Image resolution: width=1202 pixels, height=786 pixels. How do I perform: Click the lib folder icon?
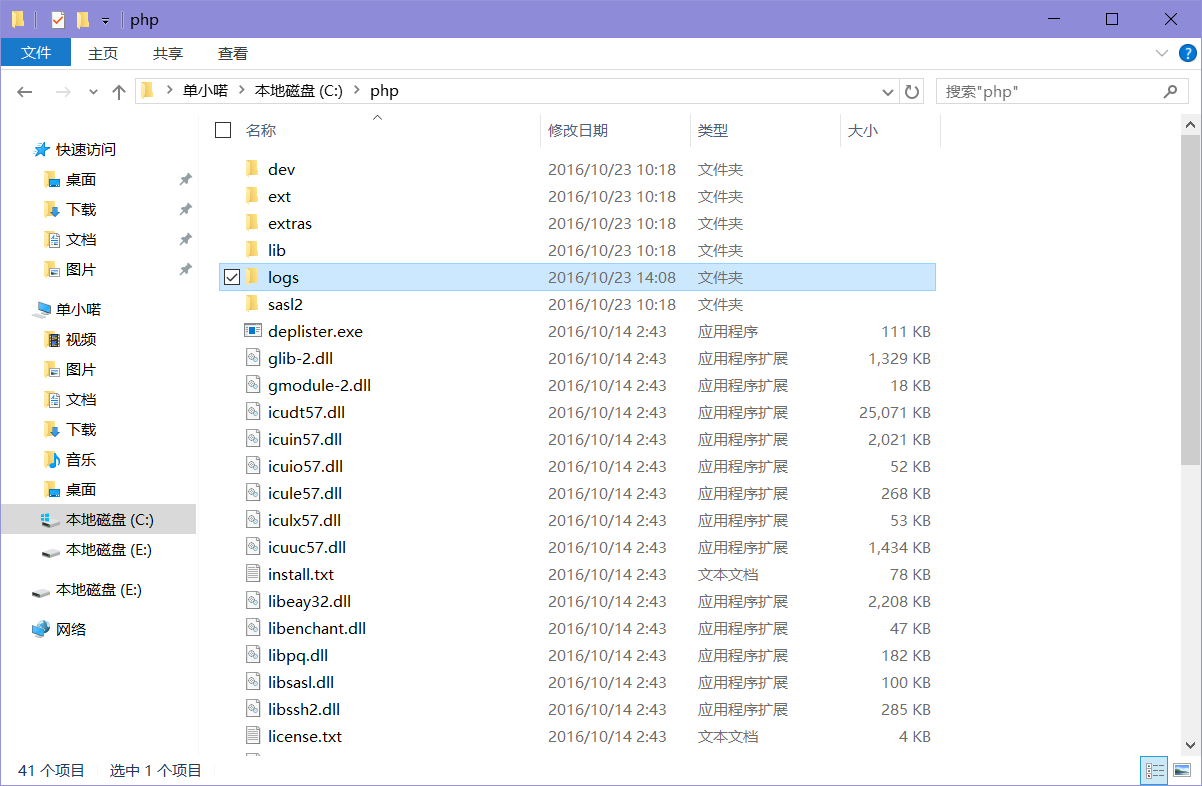pos(252,250)
